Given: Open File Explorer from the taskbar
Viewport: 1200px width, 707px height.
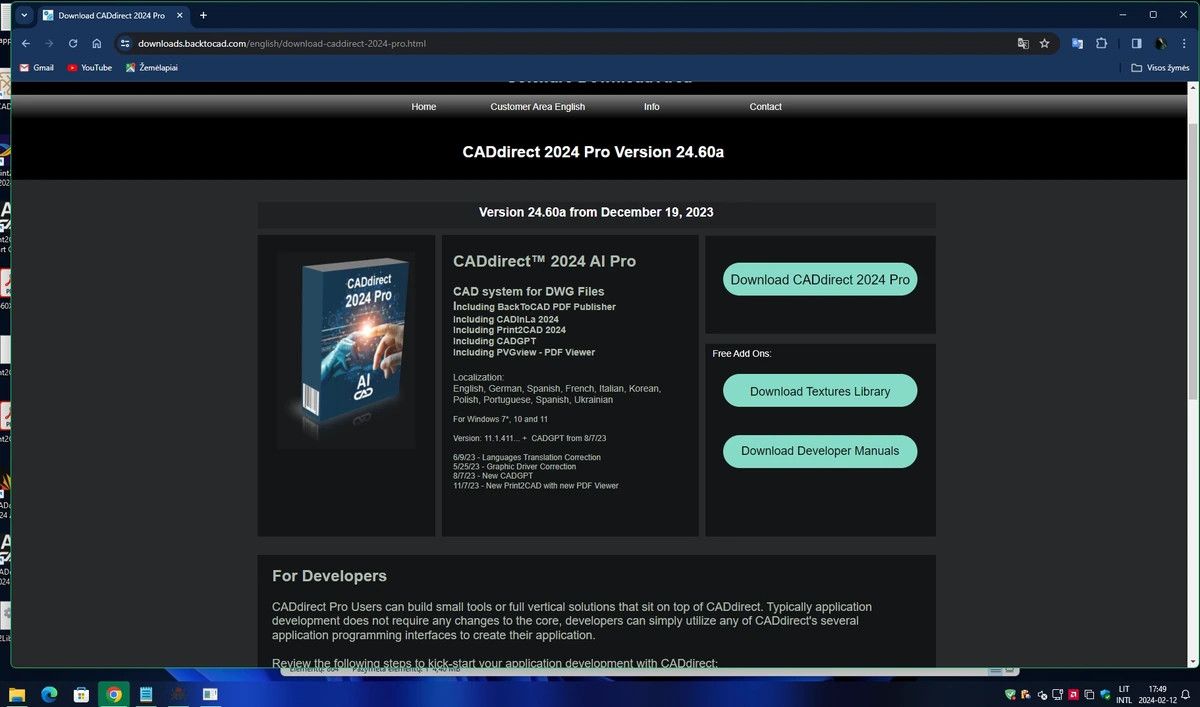Looking at the screenshot, I should [x=17, y=694].
